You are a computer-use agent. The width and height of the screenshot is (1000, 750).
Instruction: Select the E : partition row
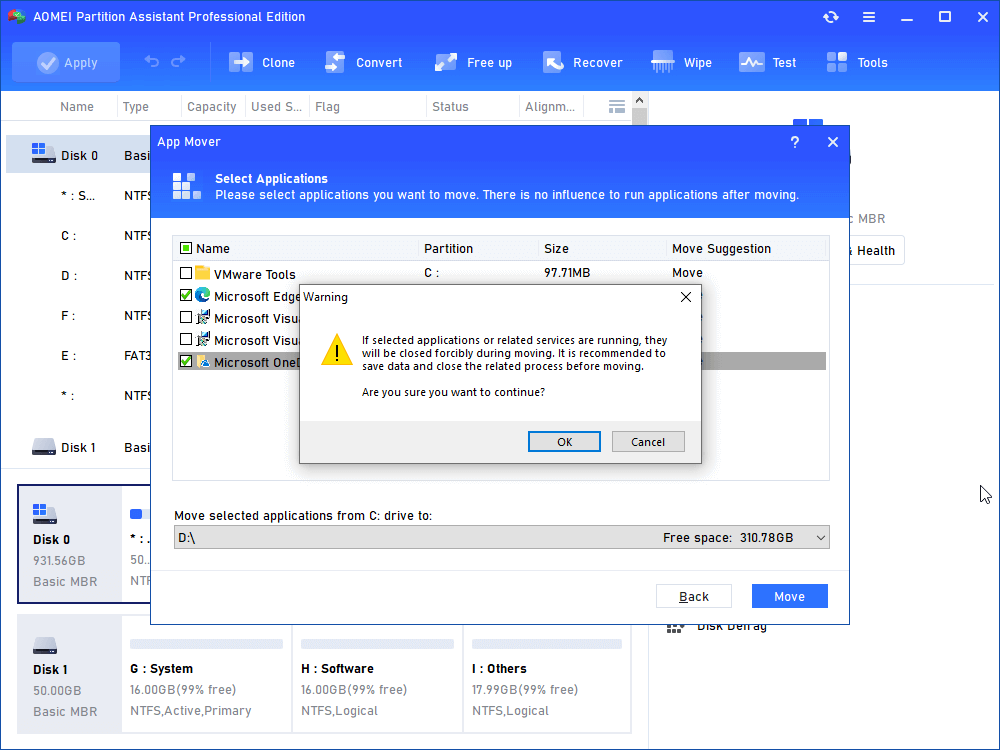click(78, 355)
